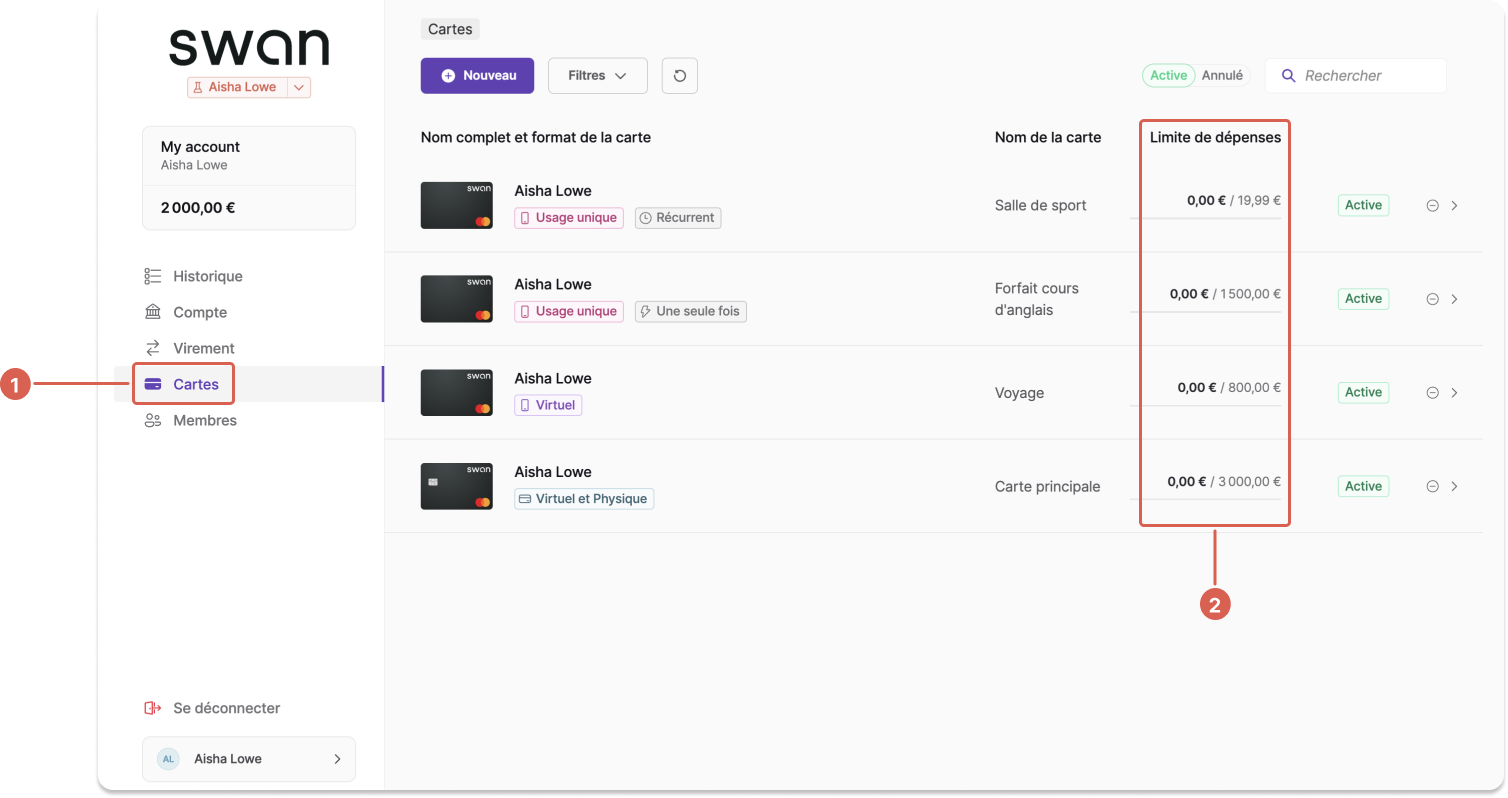This screenshot has height=798, width=1508.
Task: Open Voyage card details chevron
Action: coord(1454,393)
